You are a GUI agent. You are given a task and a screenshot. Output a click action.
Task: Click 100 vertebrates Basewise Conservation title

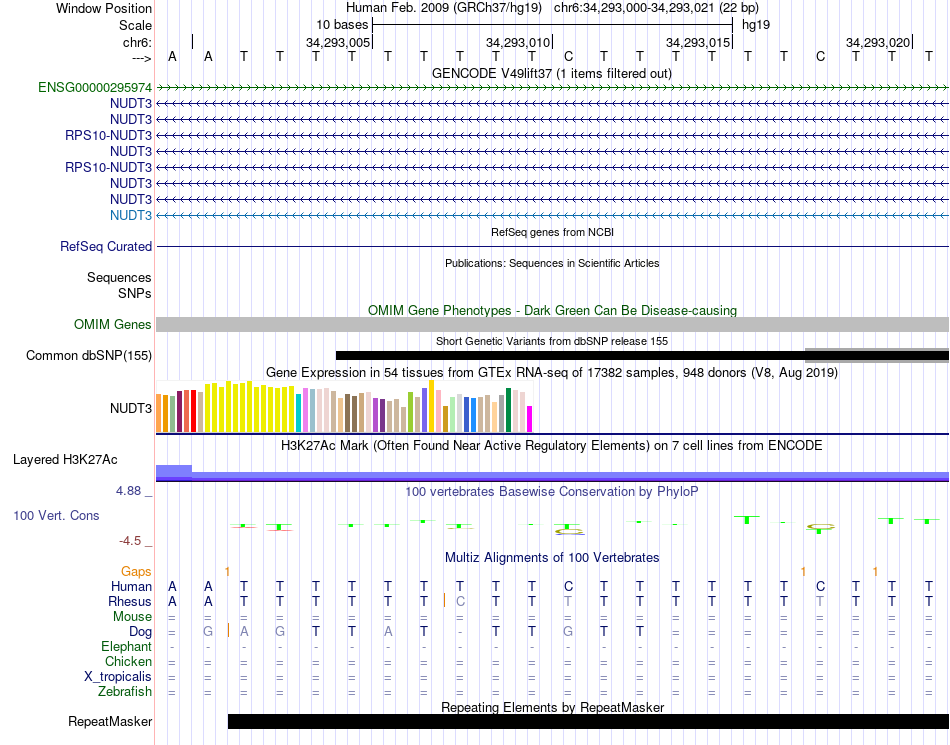click(552, 491)
